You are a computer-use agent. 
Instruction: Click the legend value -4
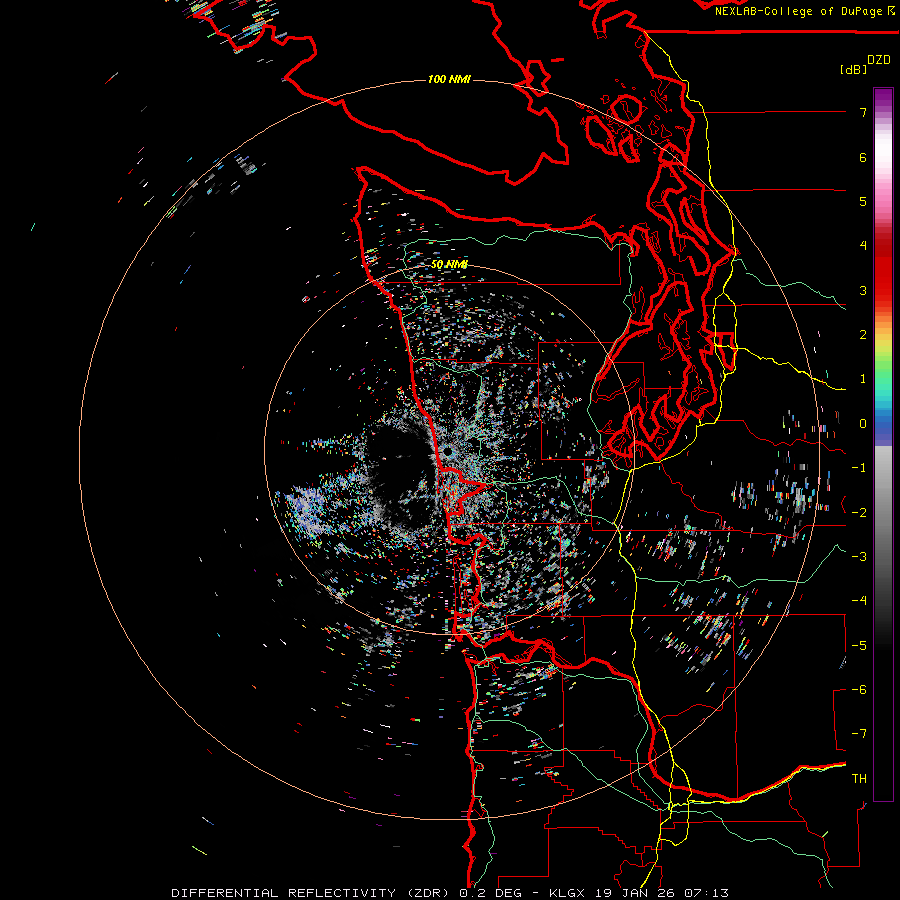point(859,601)
